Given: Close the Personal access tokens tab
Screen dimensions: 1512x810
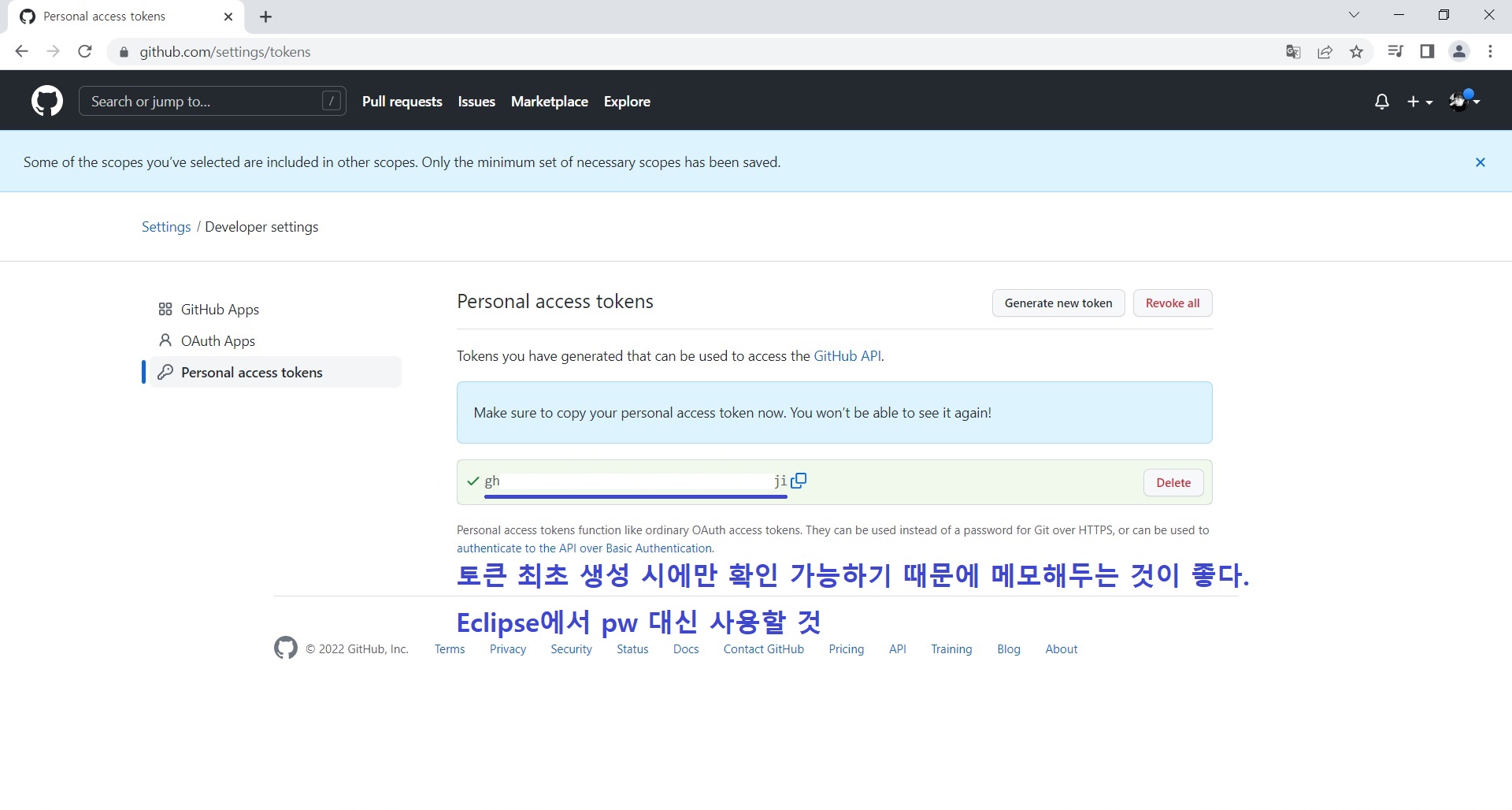Looking at the screenshot, I should tap(228, 17).
